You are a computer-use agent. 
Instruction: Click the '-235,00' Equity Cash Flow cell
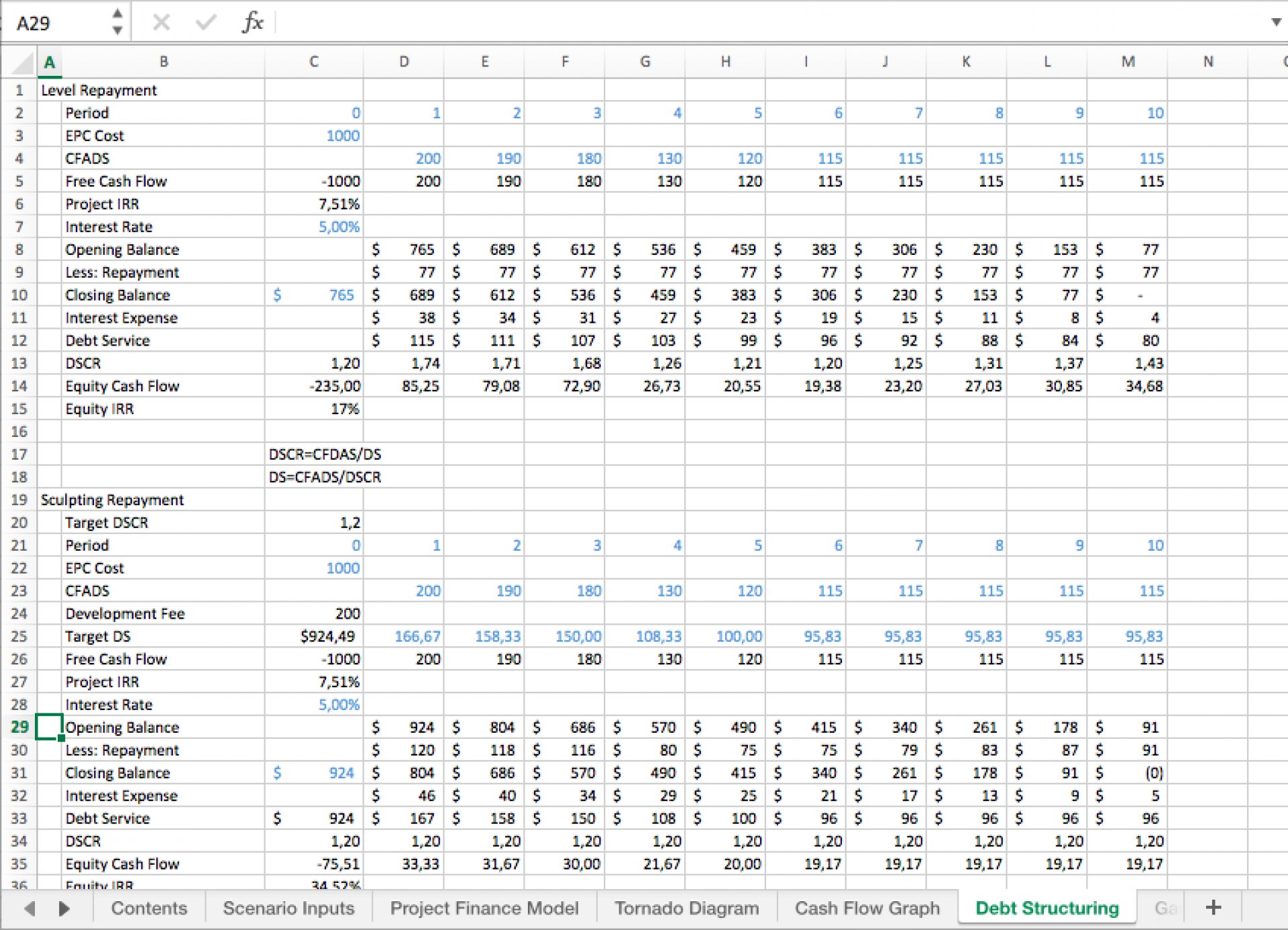point(314,386)
